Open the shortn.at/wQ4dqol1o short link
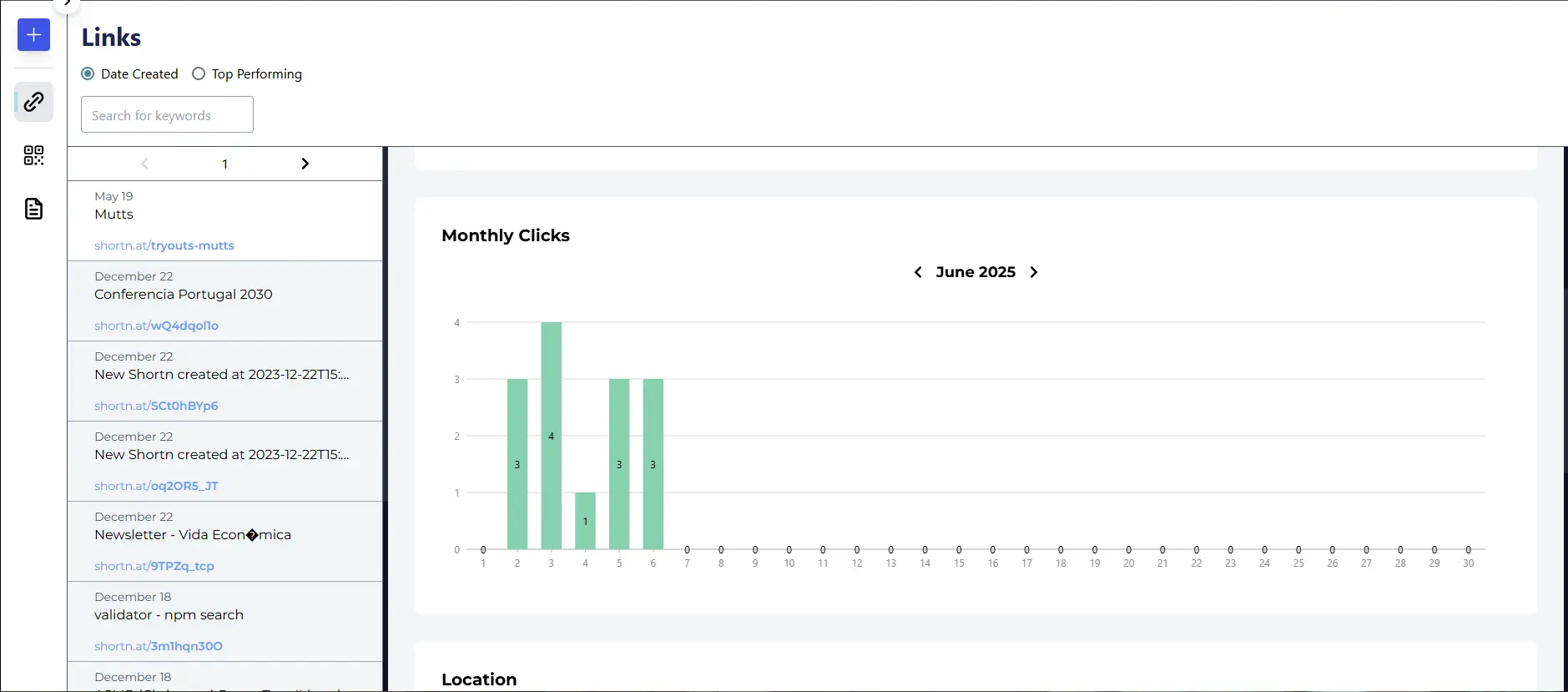Image resolution: width=1568 pixels, height=692 pixels. point(156,326)
